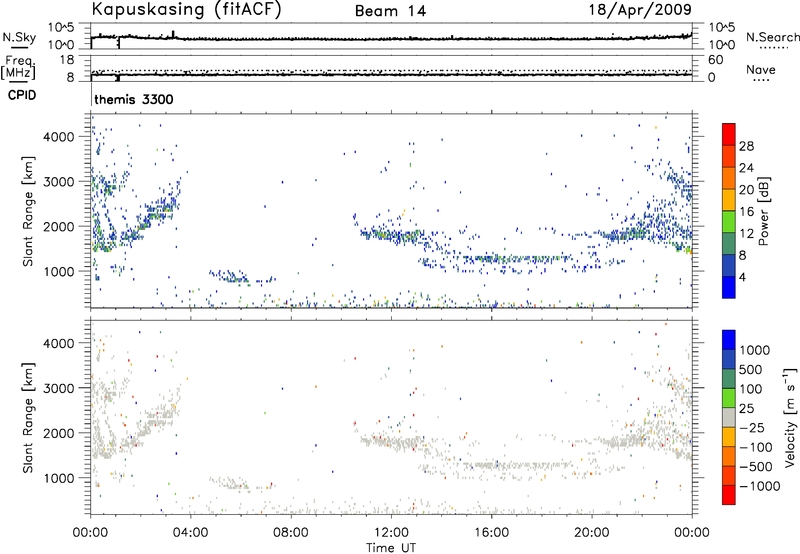
Task: Select the 'Power [dB]' colorbar label
Action: pos(763,211)
